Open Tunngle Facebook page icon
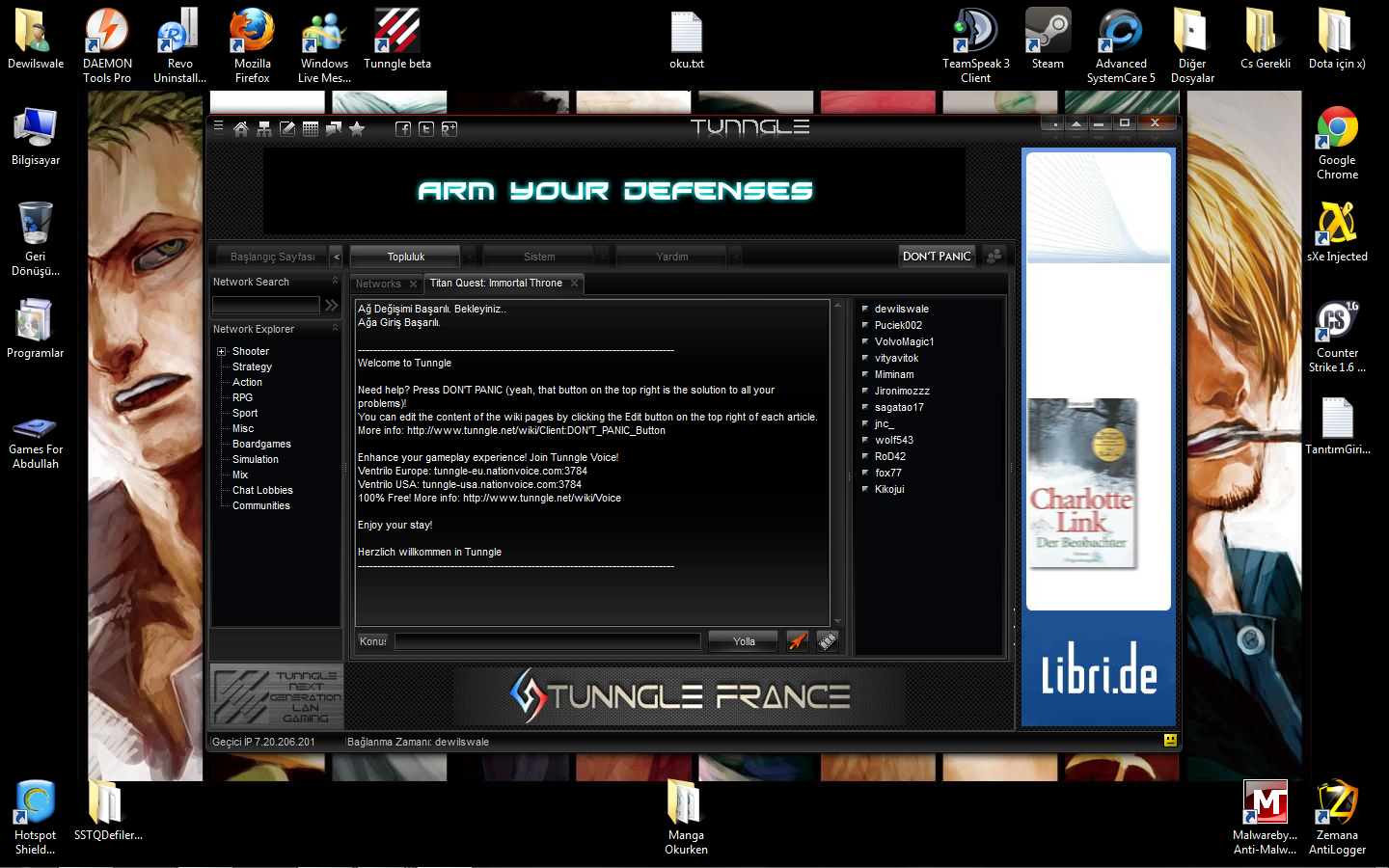 pyautogui.click(x=403, y=128)
